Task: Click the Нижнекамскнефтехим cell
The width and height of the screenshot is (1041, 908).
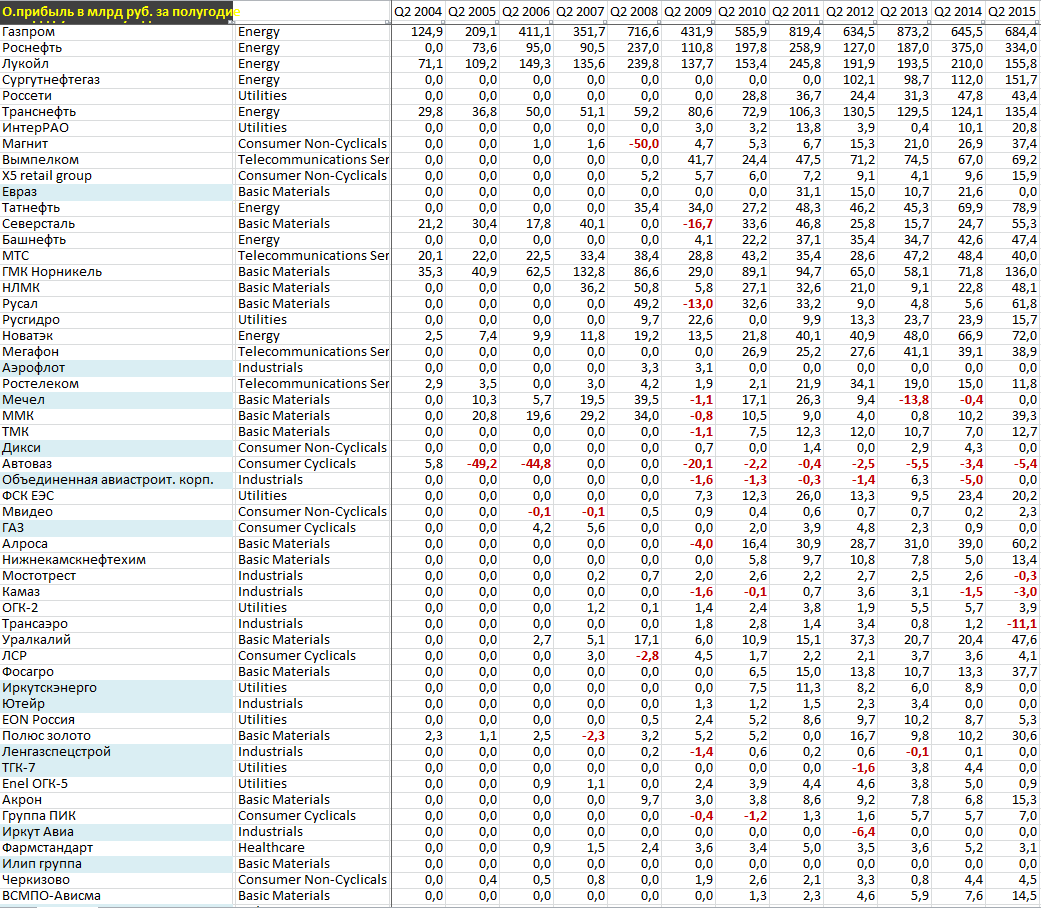Action: click(118, 560)
